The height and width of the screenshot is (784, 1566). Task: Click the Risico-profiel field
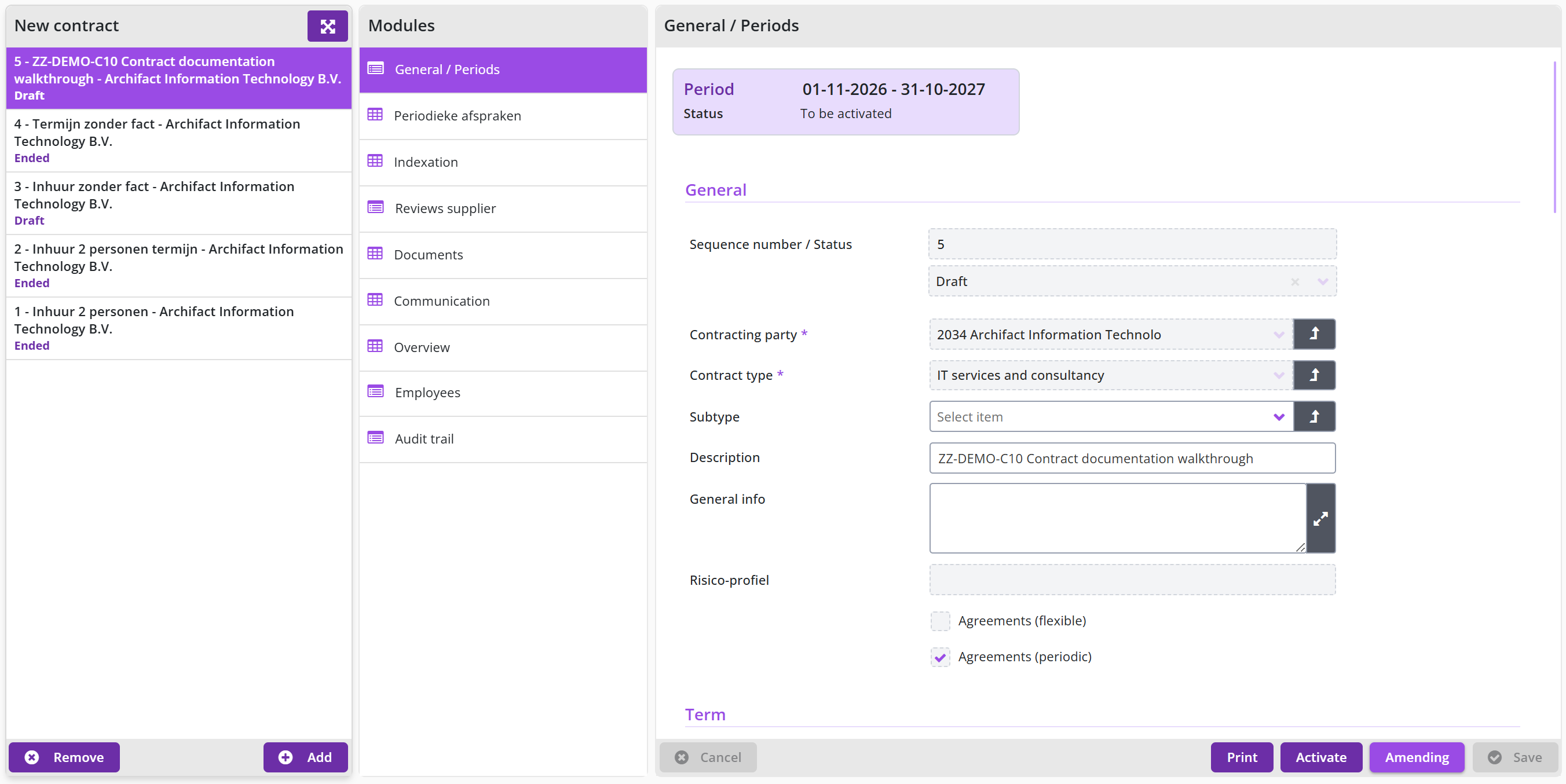[x=1132, y=579]
